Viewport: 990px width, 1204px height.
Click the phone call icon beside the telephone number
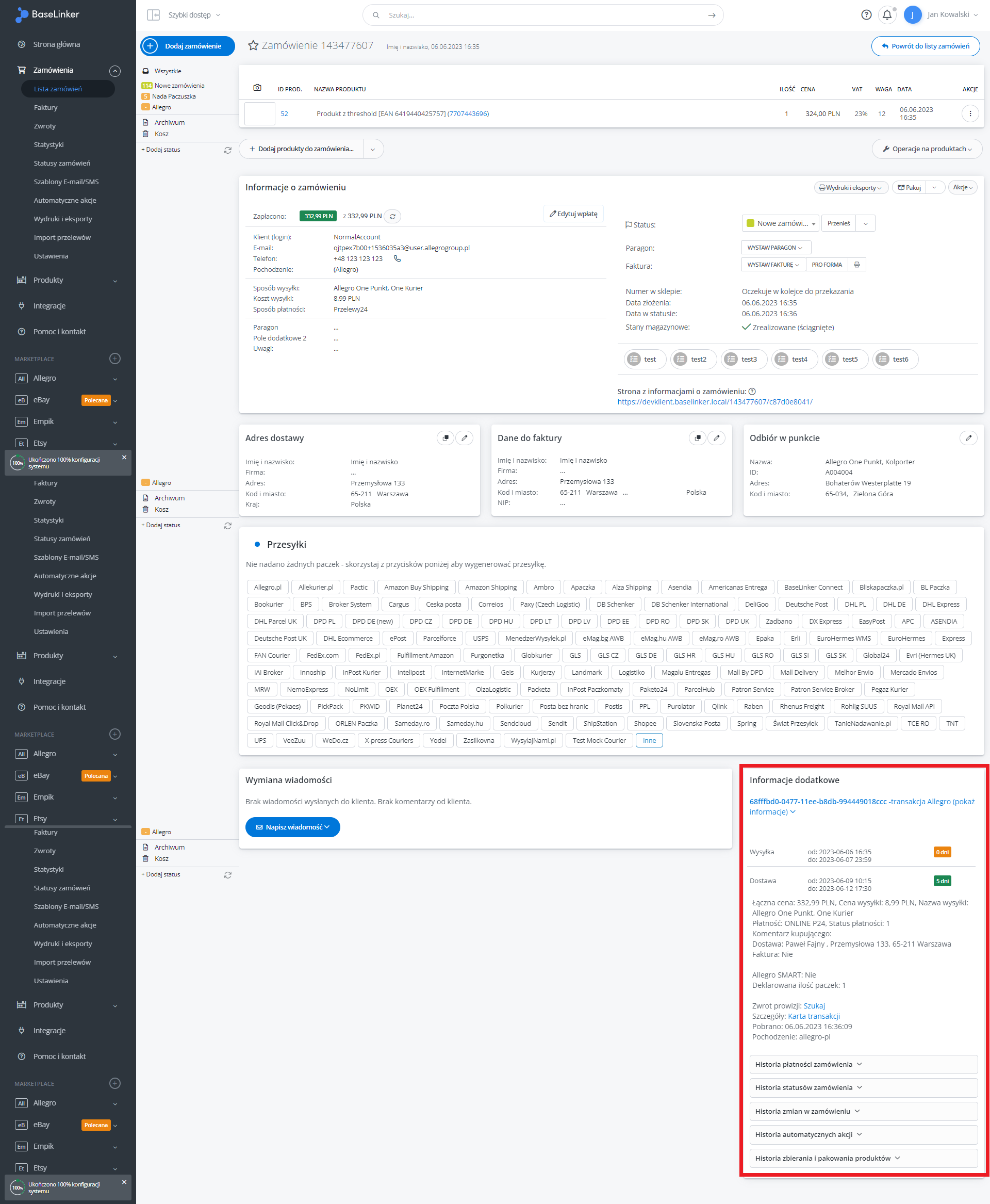[398, 258]
